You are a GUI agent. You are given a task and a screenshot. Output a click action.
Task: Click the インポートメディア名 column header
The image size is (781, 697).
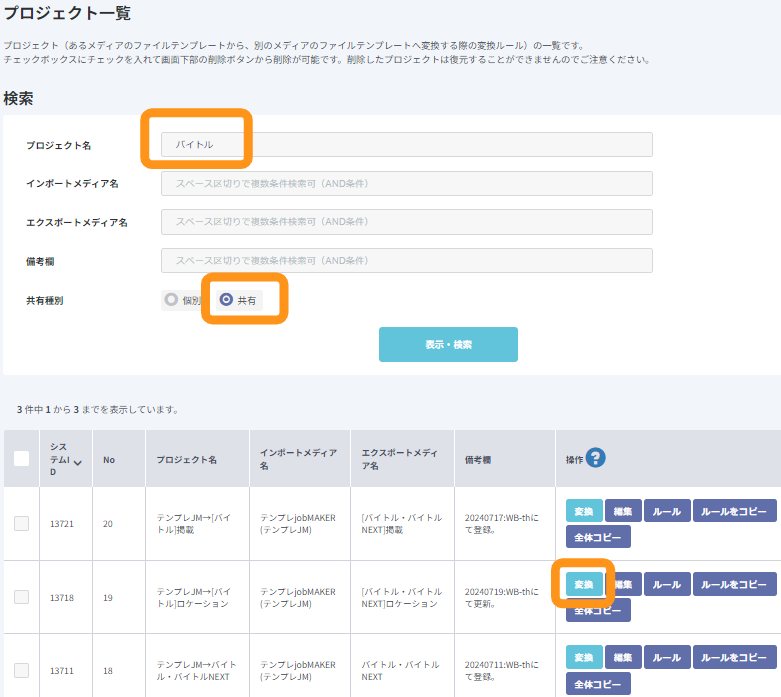298,459
